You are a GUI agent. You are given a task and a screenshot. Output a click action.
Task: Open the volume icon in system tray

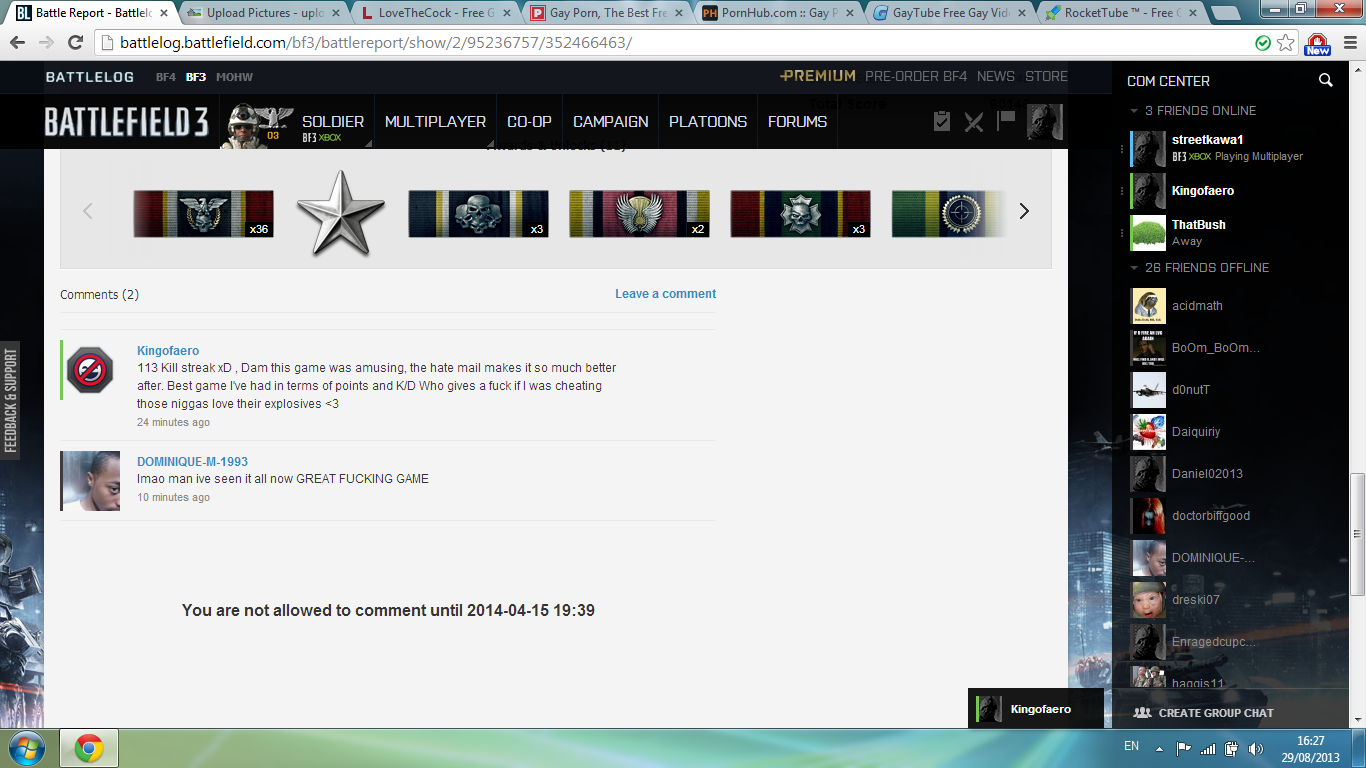1255,748
